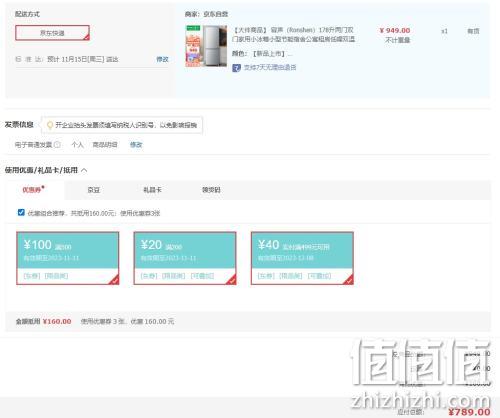The image size is (500, 418).
Task: Click the product title text of 容声 refrigerator
Action: tap(293, 35)
